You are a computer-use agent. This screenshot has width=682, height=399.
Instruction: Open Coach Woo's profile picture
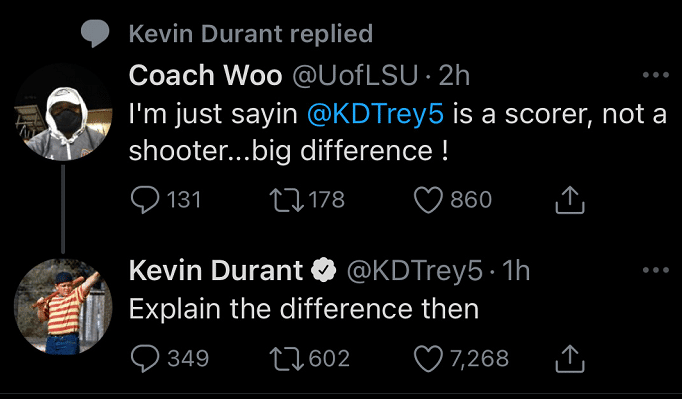pyautogui.click(x=64, y=112)
